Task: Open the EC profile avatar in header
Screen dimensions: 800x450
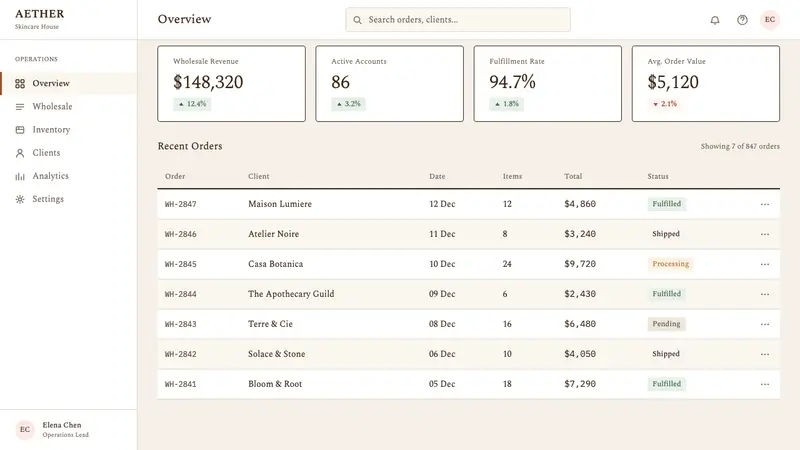Action: [769, 20]
